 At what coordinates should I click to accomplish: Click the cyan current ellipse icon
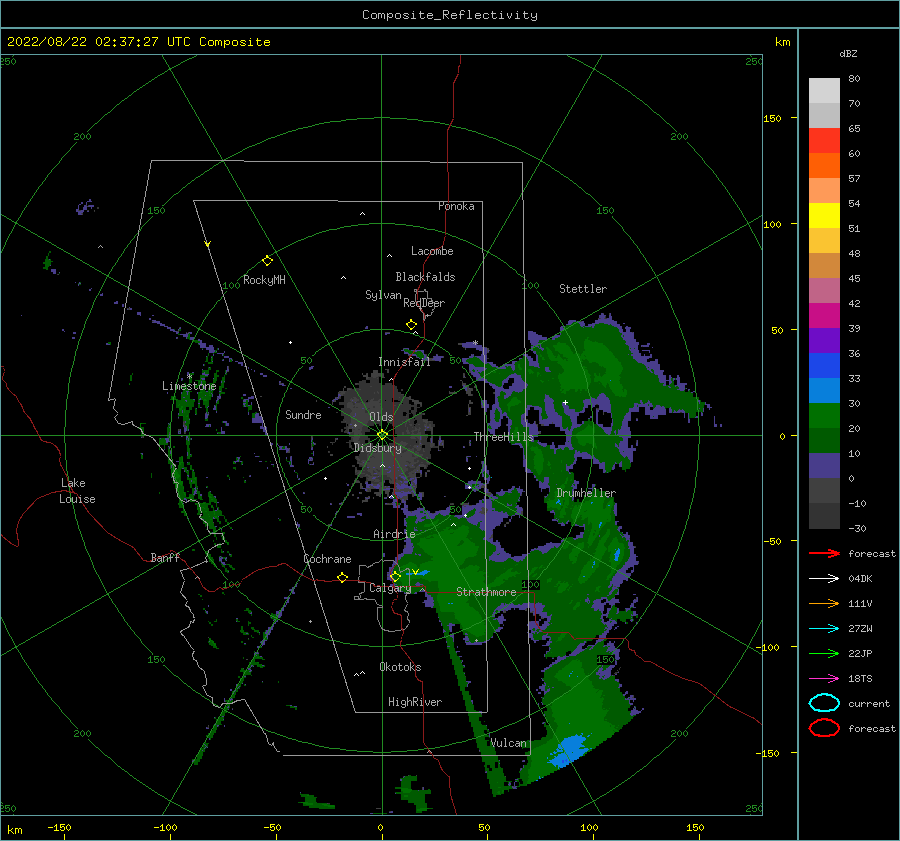click(x=824, y=703)
